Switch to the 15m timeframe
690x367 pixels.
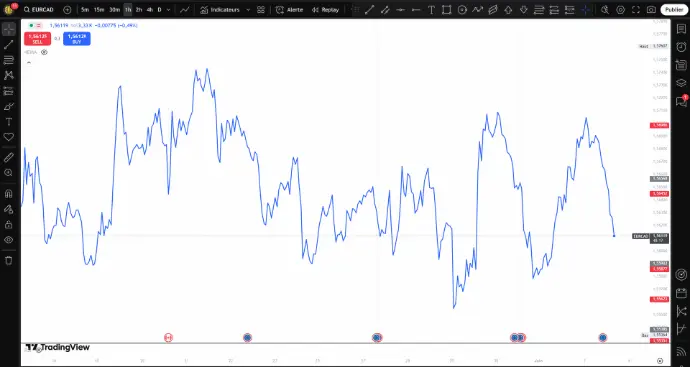[99, 10]
